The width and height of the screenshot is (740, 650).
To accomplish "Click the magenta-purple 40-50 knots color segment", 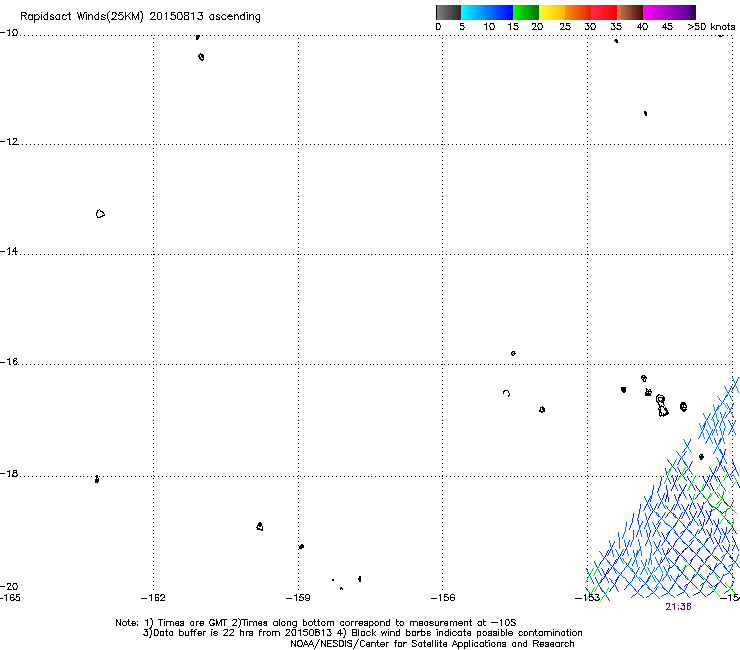I will pos(669,12).
